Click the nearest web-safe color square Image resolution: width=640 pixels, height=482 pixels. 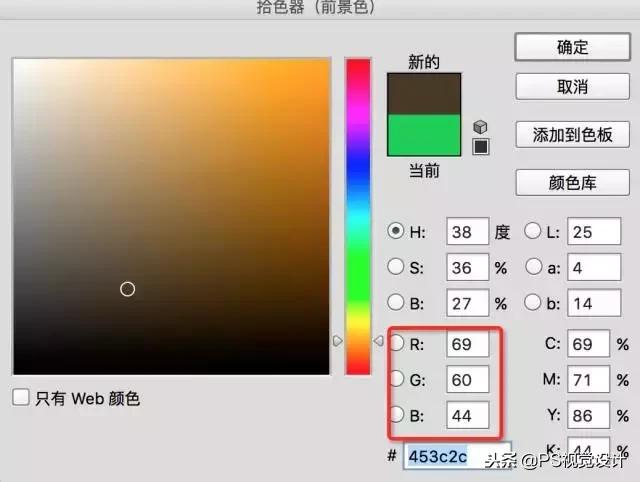tap(481, 147)
